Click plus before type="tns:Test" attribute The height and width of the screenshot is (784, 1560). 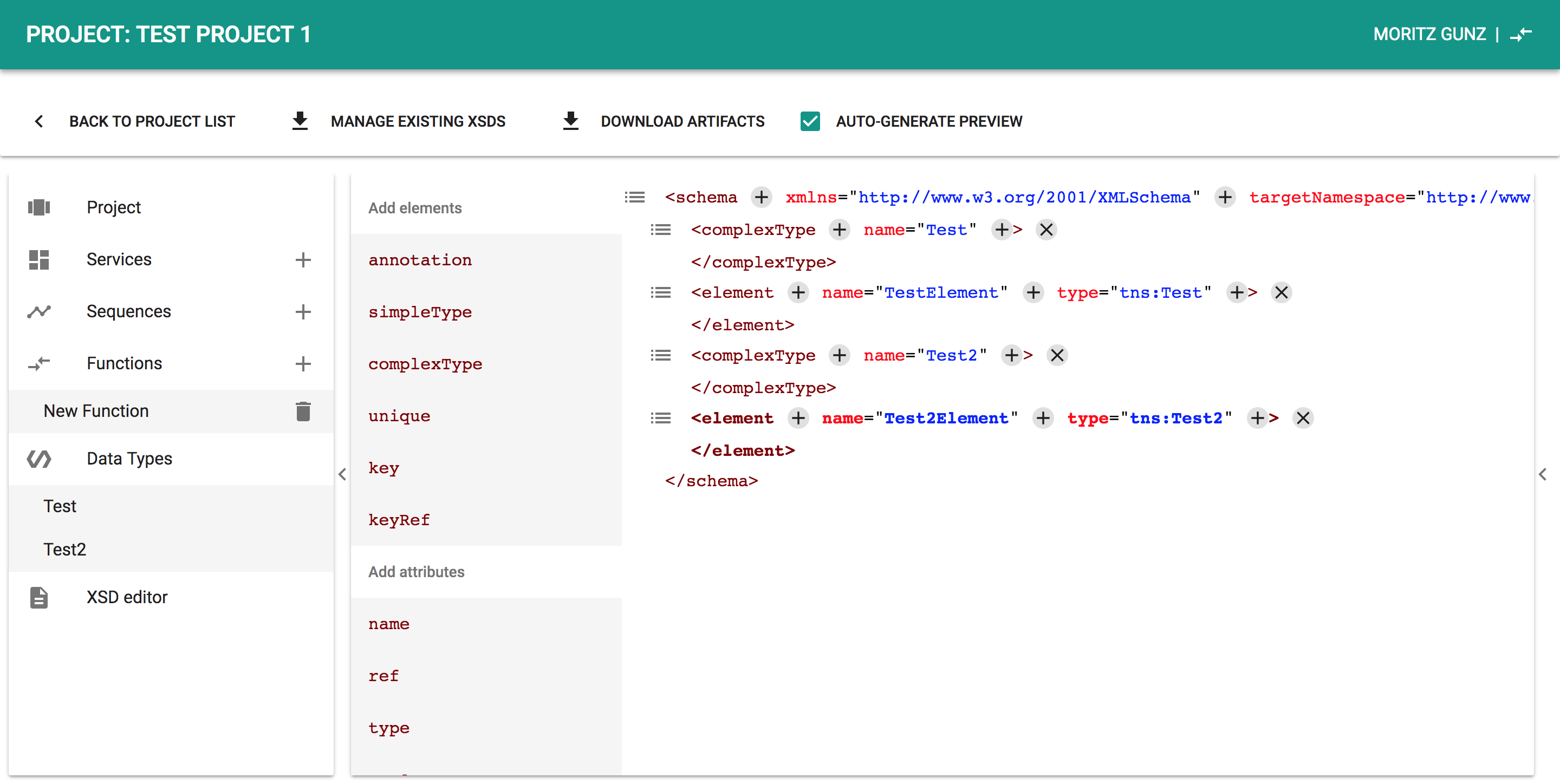click(x=1033, y=293)
